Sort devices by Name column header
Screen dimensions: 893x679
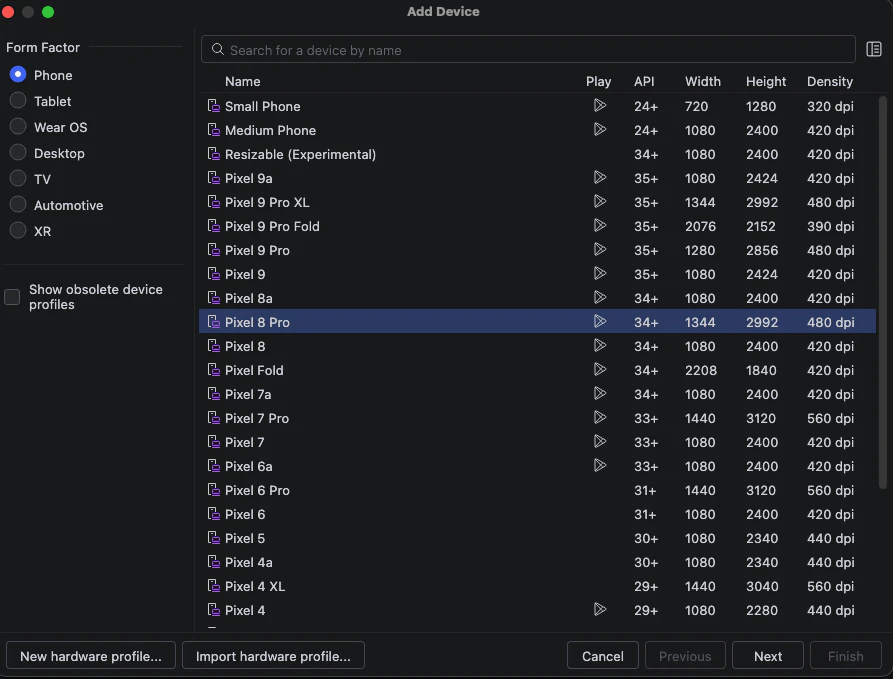(243, 81)
